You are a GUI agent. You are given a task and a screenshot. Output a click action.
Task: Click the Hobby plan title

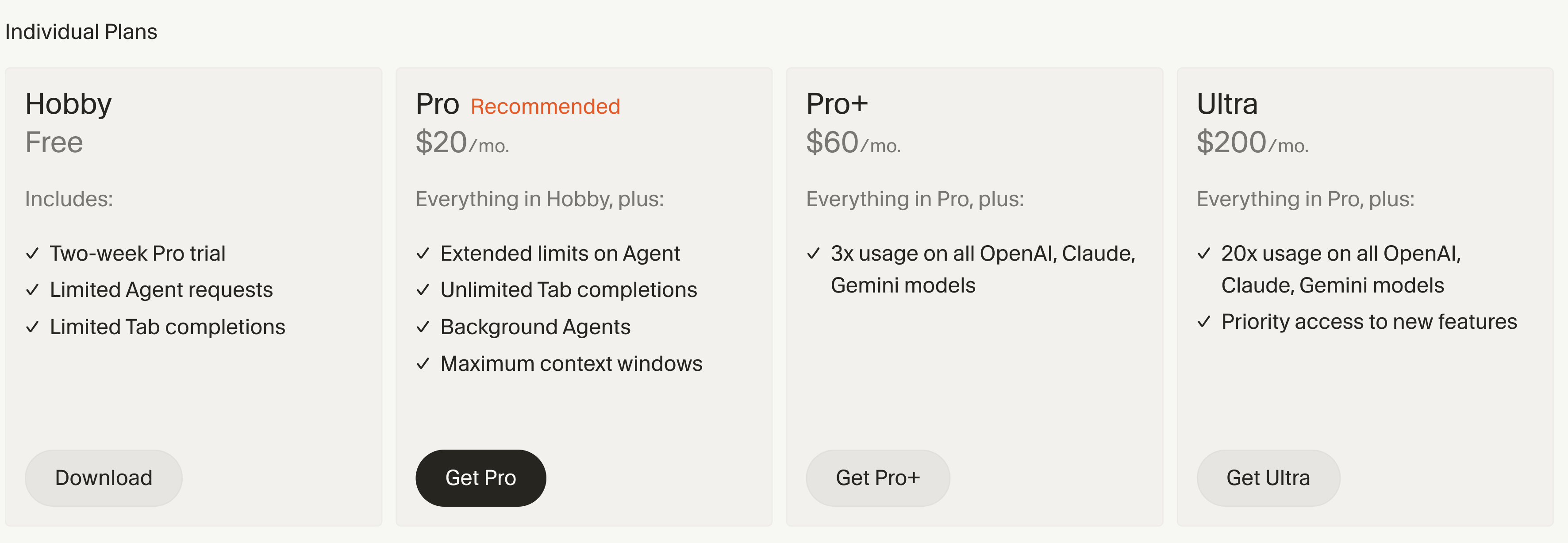coord(68,104)
